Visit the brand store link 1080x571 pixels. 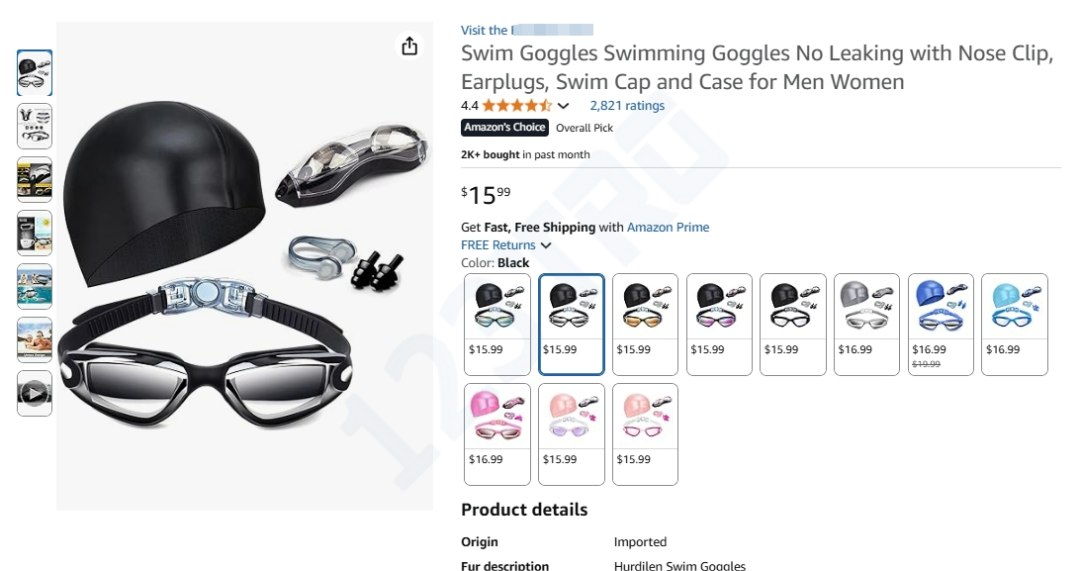click(x=527, y=30)
